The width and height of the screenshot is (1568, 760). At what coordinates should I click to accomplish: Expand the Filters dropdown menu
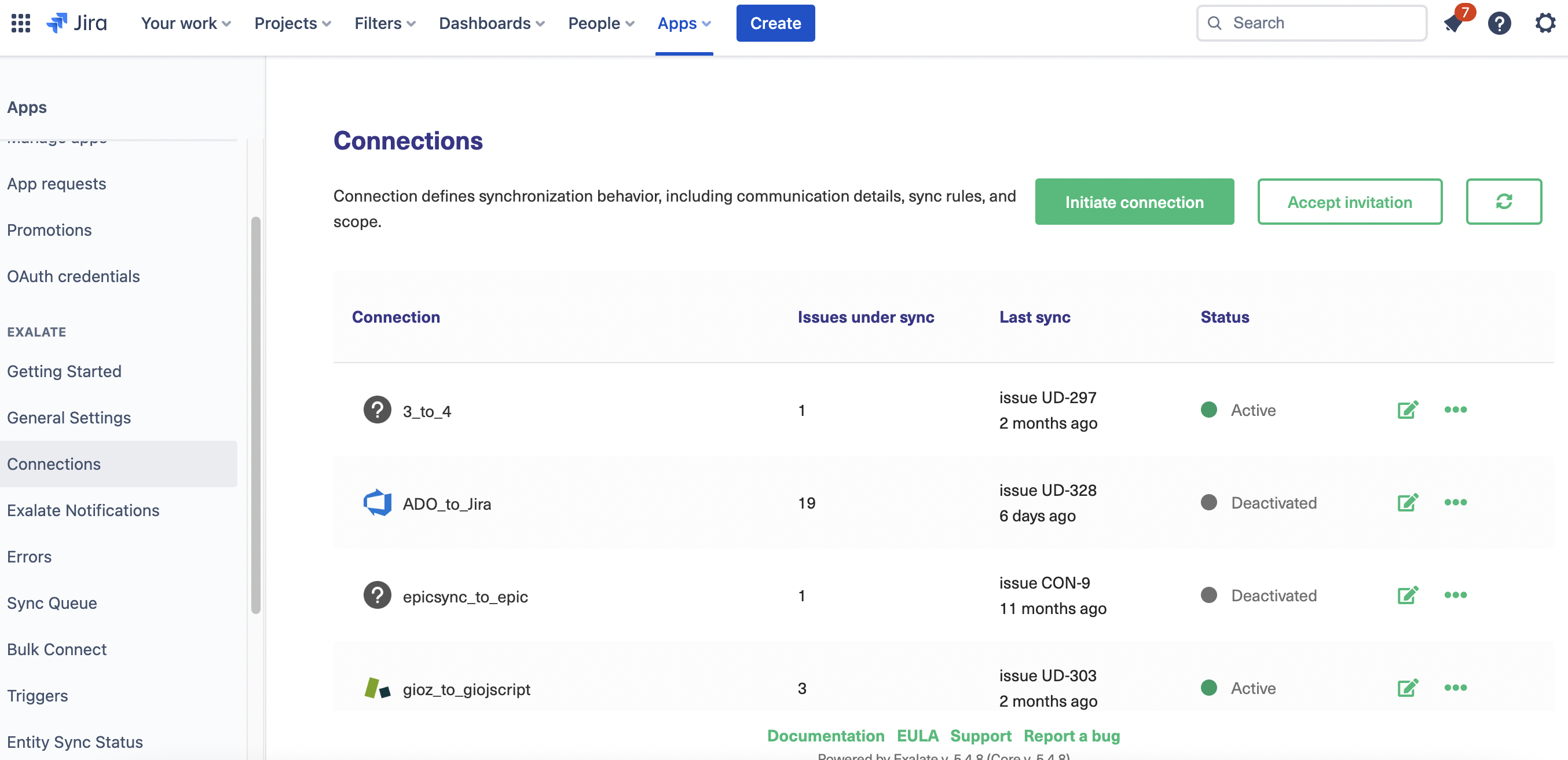385,22
